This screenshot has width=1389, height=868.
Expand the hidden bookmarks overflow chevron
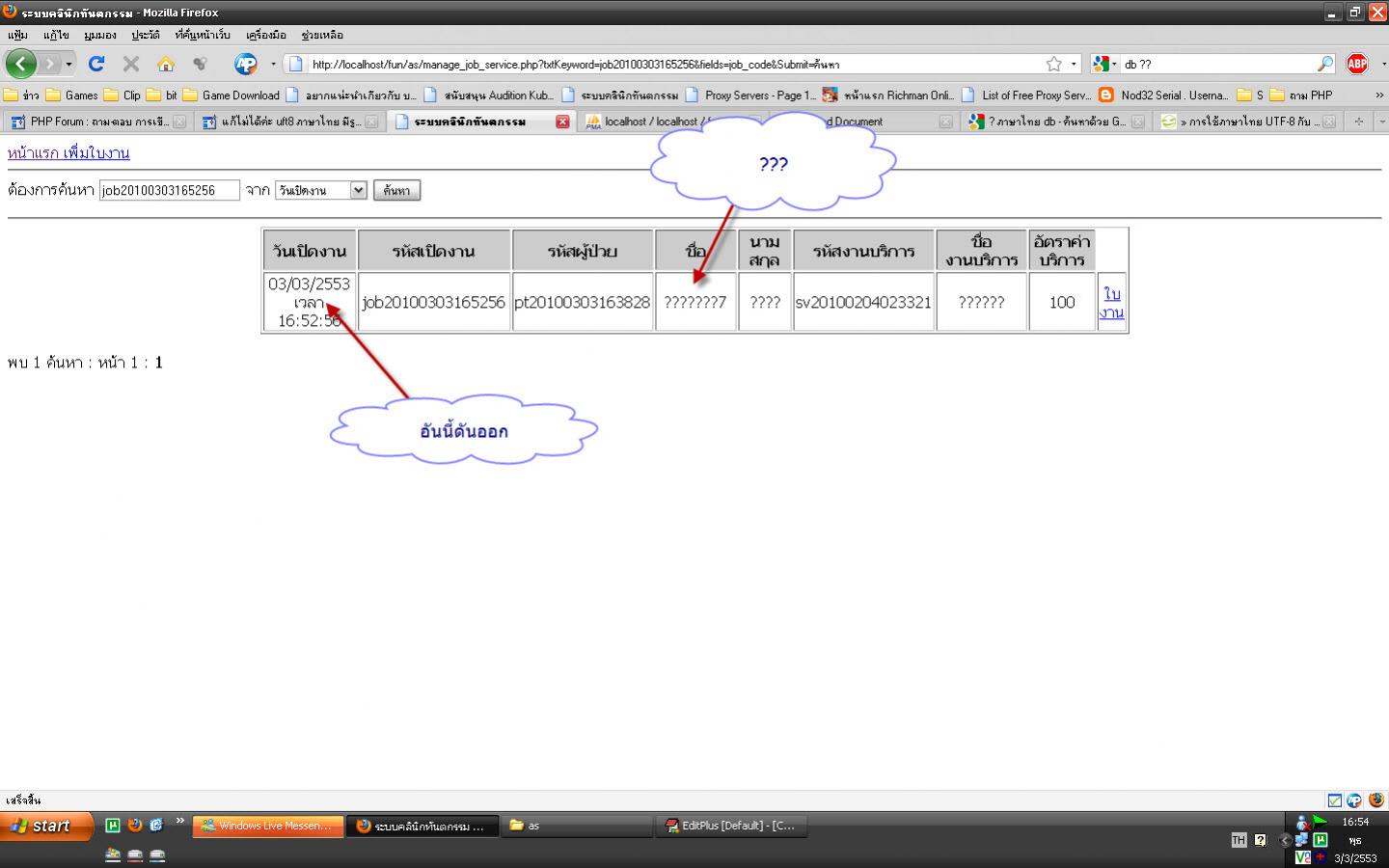coord(1379,95)
